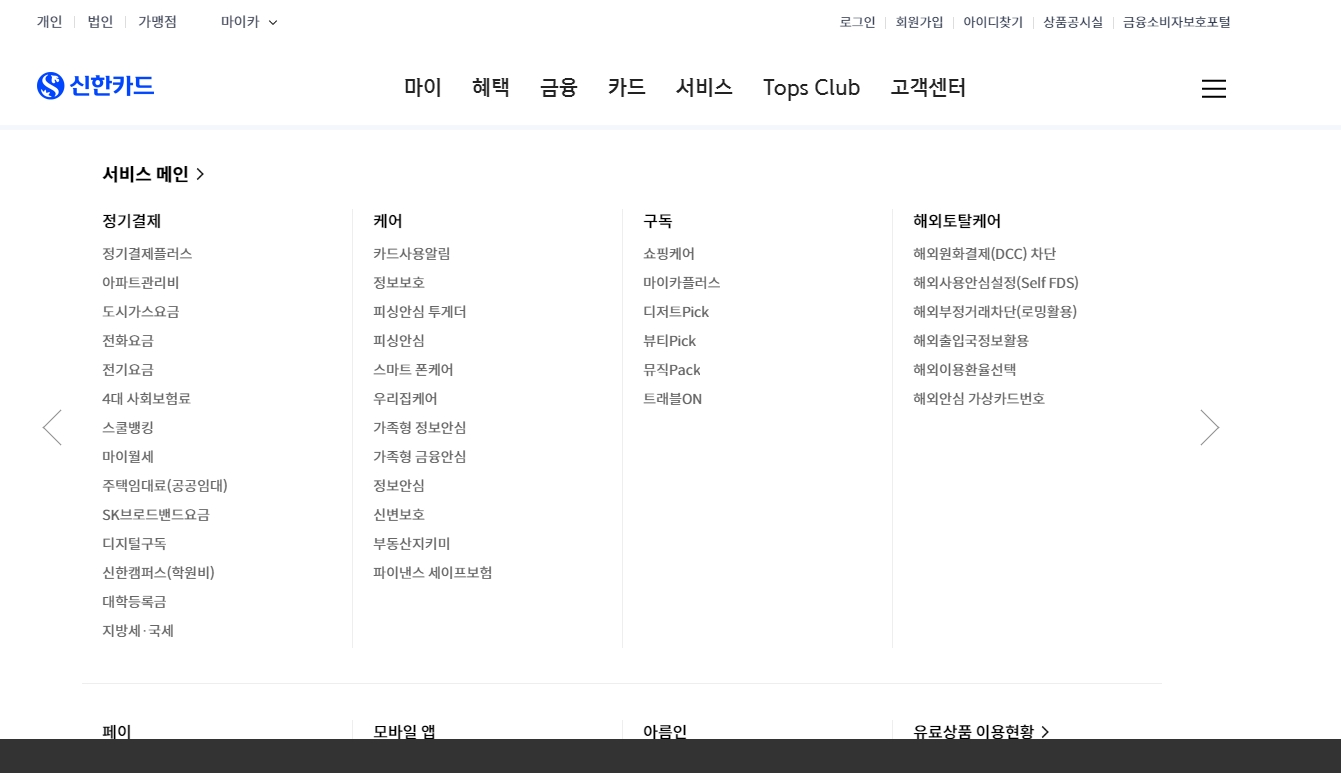The image size is (1341, 773).
Task: Click the 아이디찾기 link
Action: 993,22
